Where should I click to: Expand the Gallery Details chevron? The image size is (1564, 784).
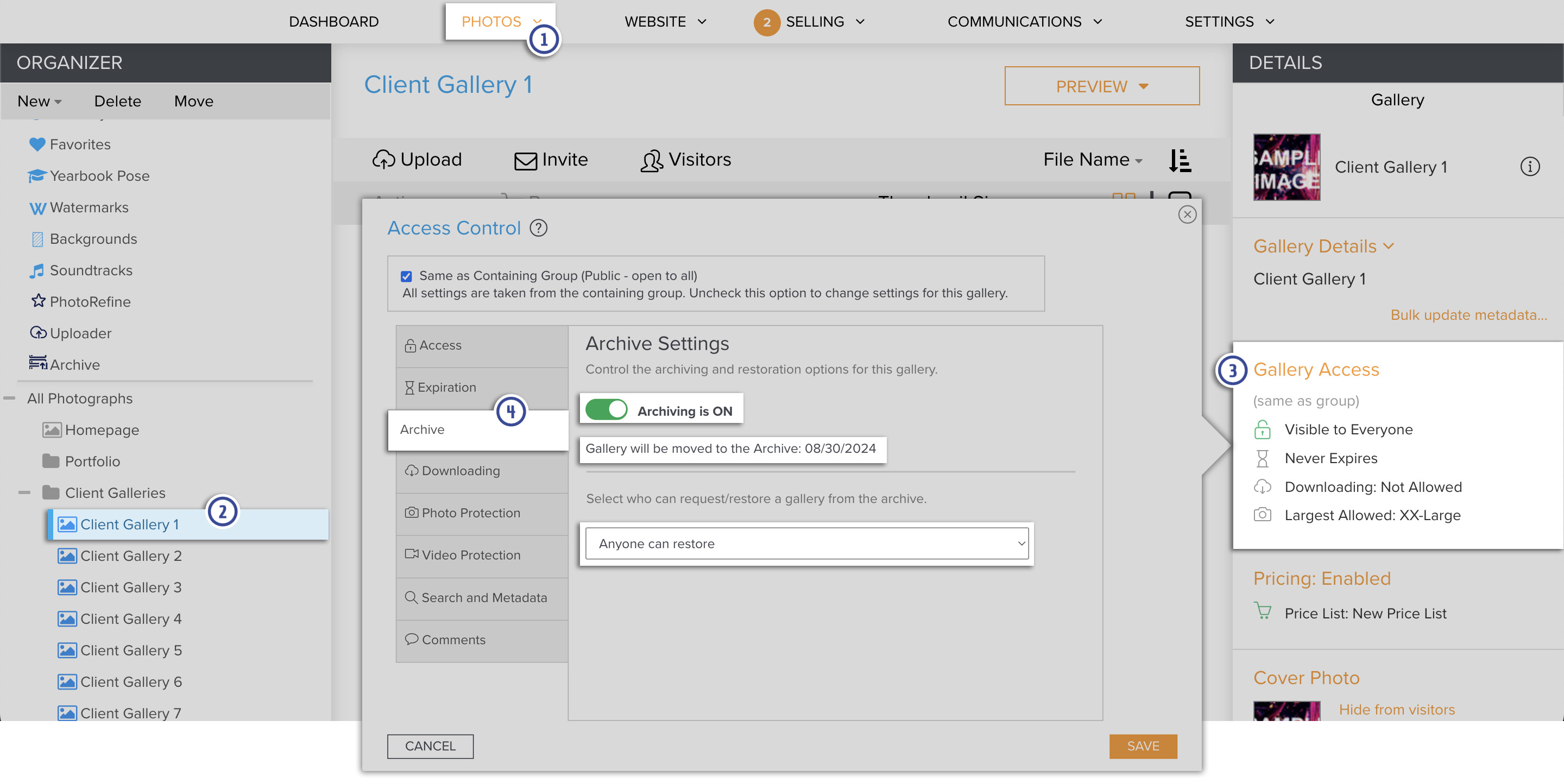coord(1389,246)
